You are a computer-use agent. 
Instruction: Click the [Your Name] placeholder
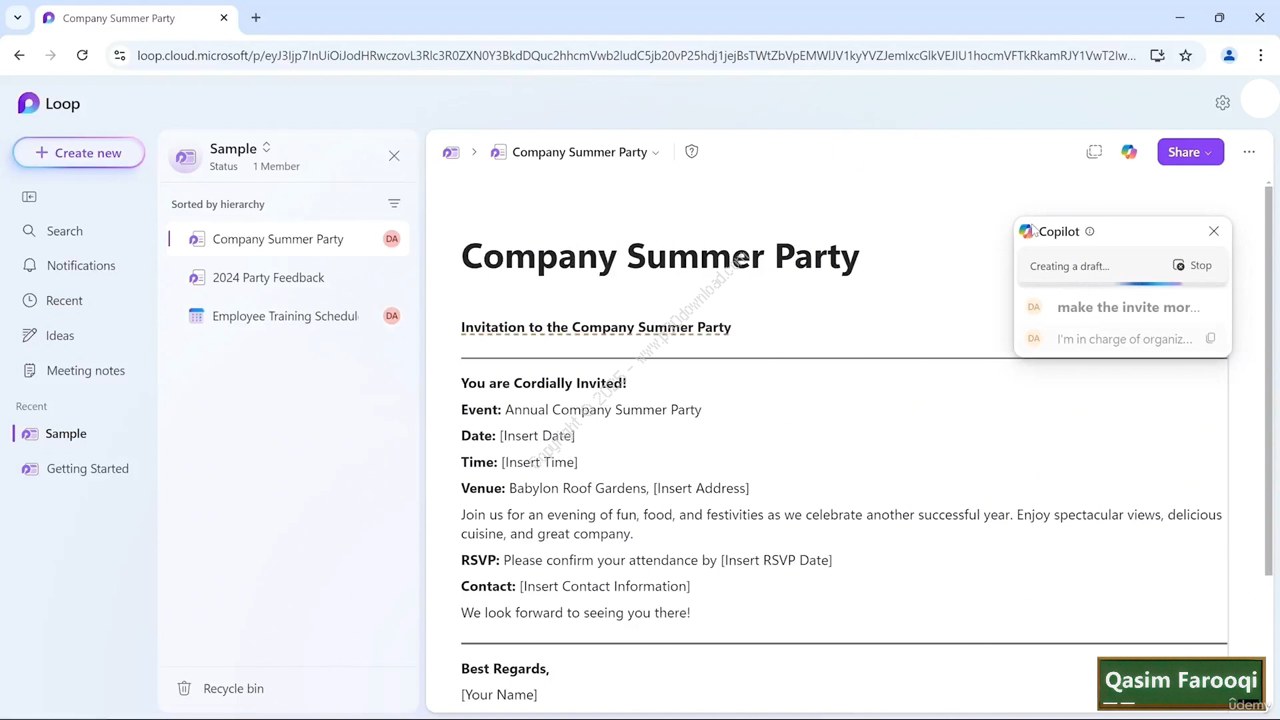(499, 694)
